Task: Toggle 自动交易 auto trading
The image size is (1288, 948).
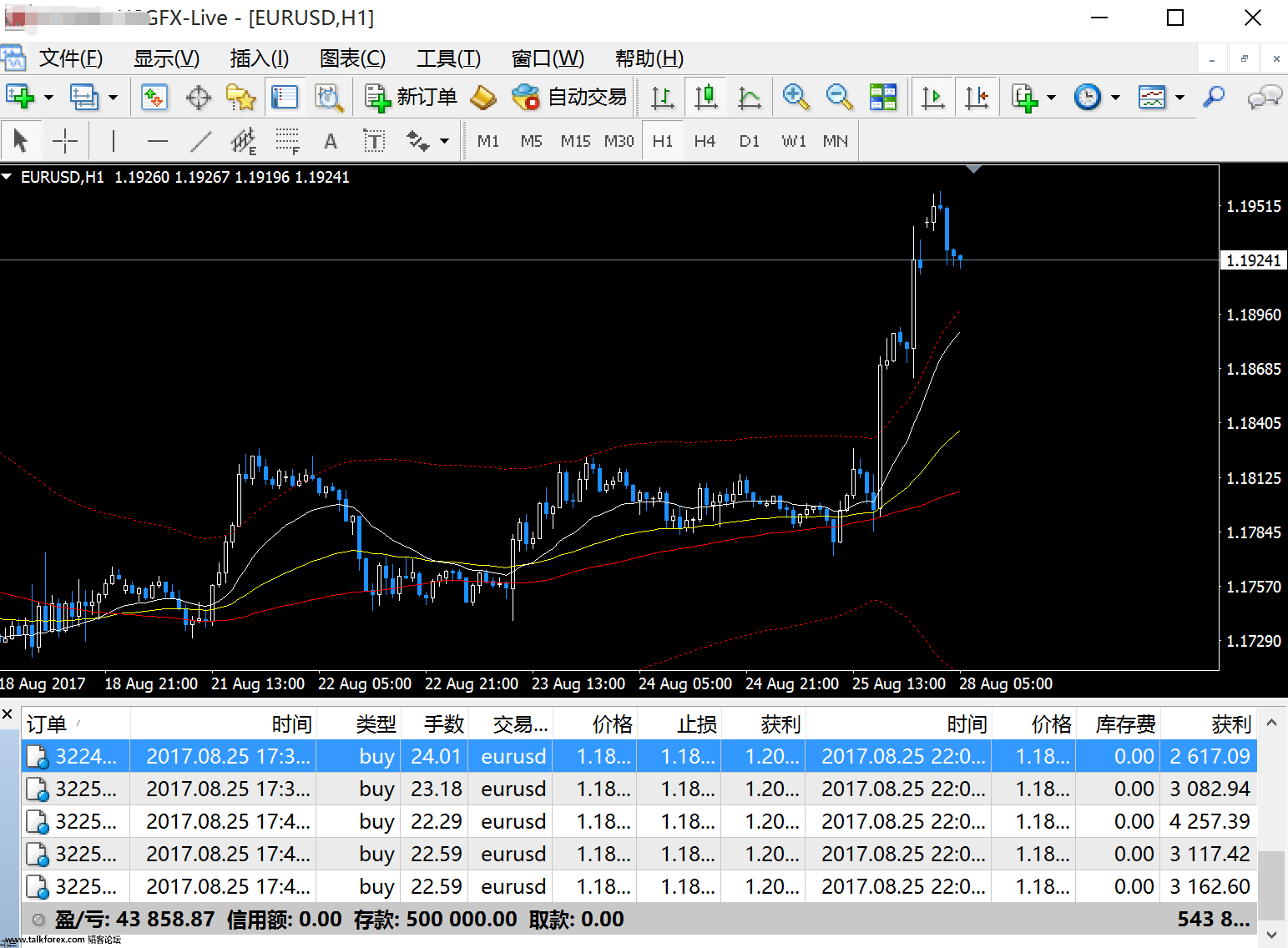Action: click(569, 97)
